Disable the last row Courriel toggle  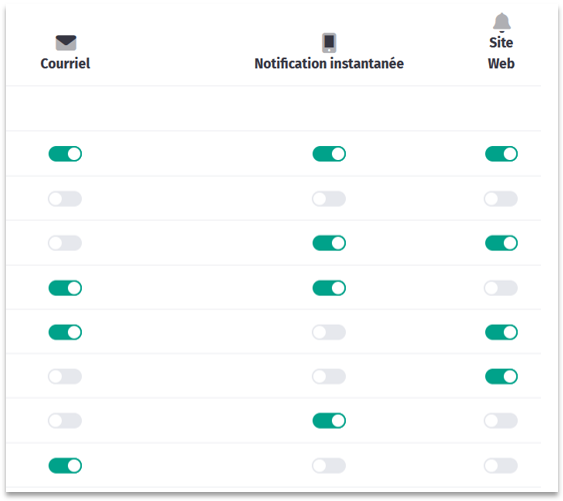tap(65, 466)
